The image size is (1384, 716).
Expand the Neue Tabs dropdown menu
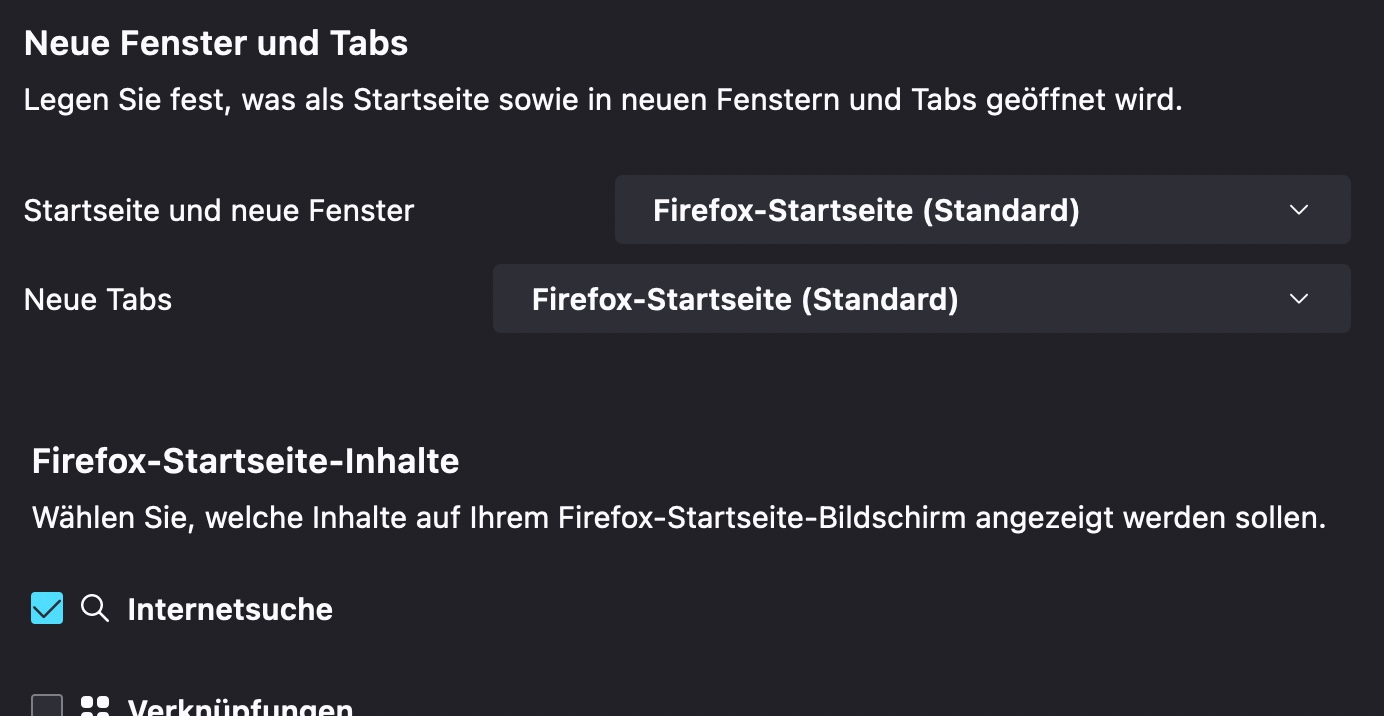point(921,299)
